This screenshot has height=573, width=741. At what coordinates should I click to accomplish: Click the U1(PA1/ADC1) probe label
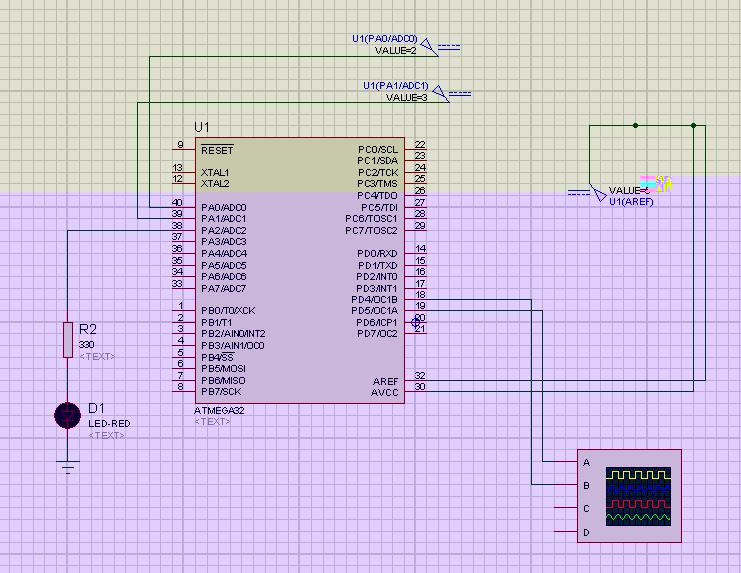[396, 86]
